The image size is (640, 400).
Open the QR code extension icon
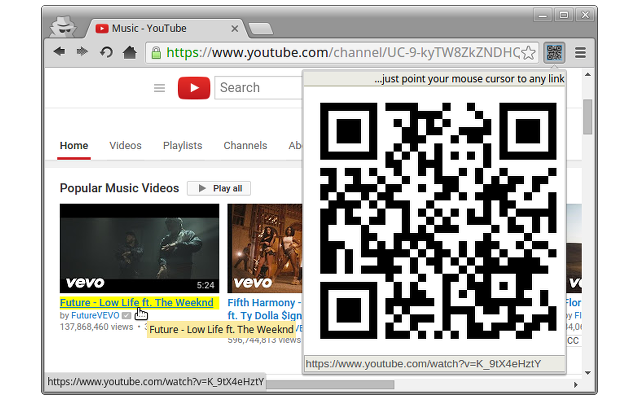pyautogui.click(x=554, y=53)
